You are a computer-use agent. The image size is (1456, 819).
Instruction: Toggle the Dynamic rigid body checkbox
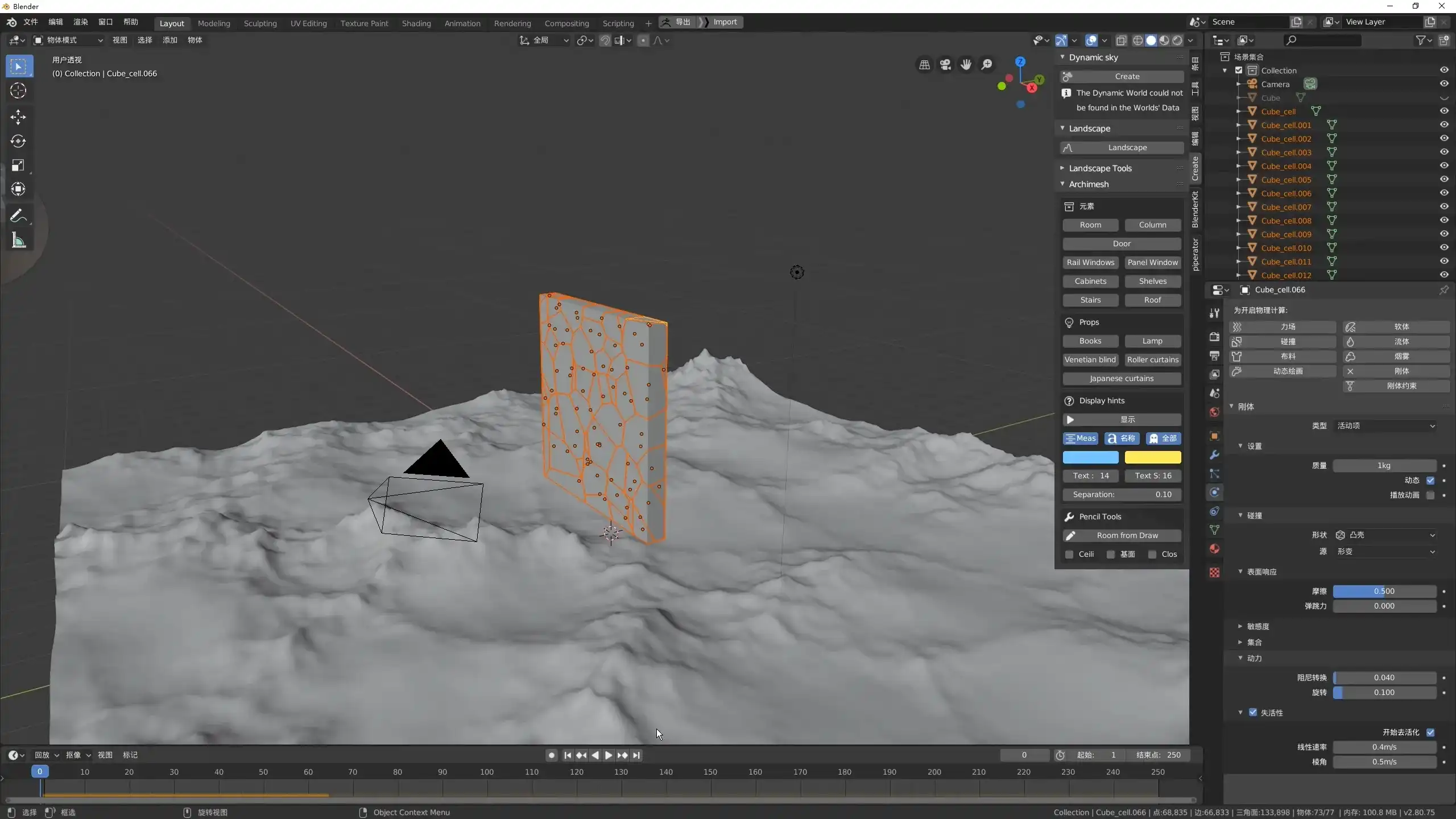[x=1430, y=481]
